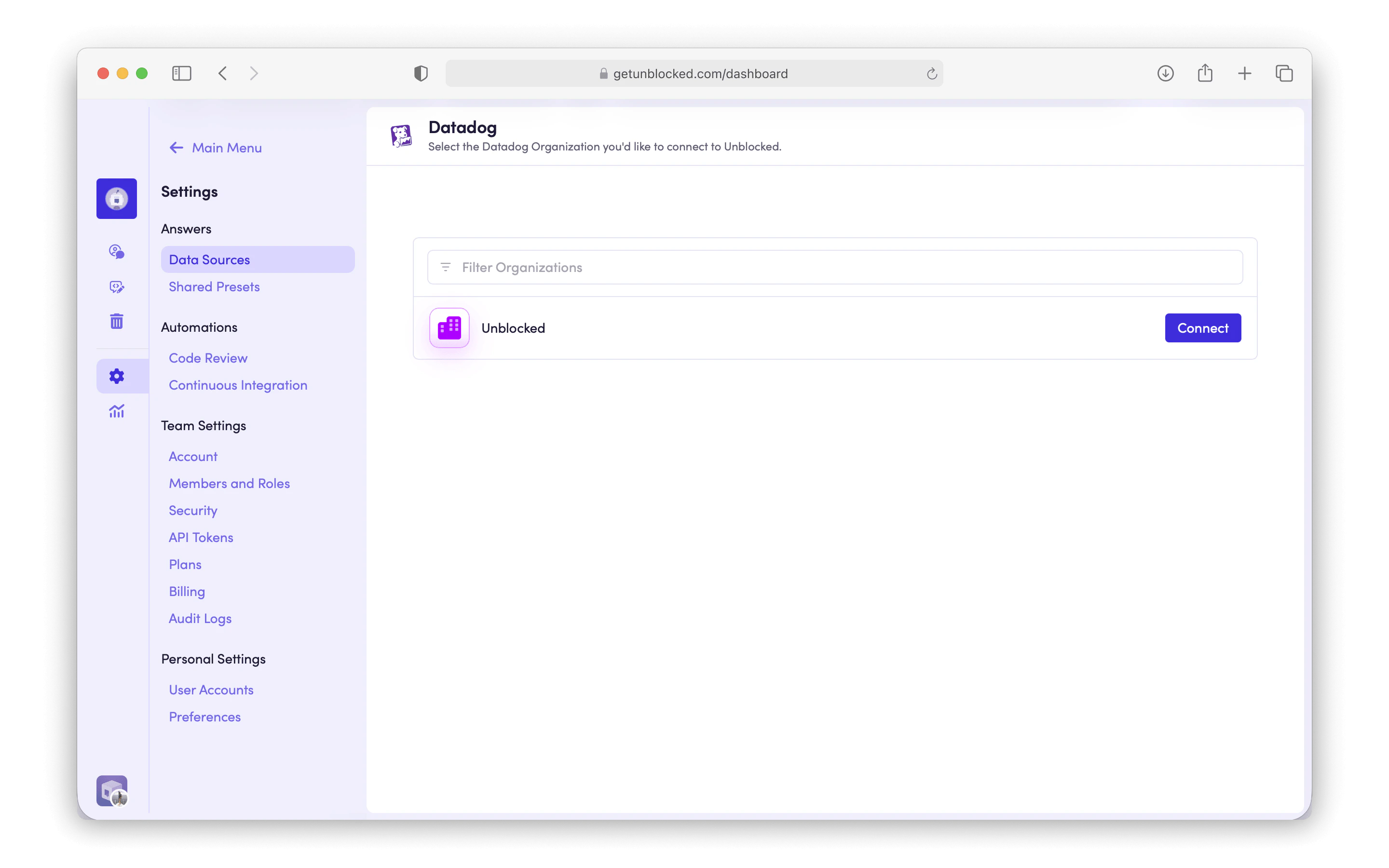The width and height of the screenshot is (1389, 868).
Task: Click Safari's privacy shield icon
Action: [421, 73]
